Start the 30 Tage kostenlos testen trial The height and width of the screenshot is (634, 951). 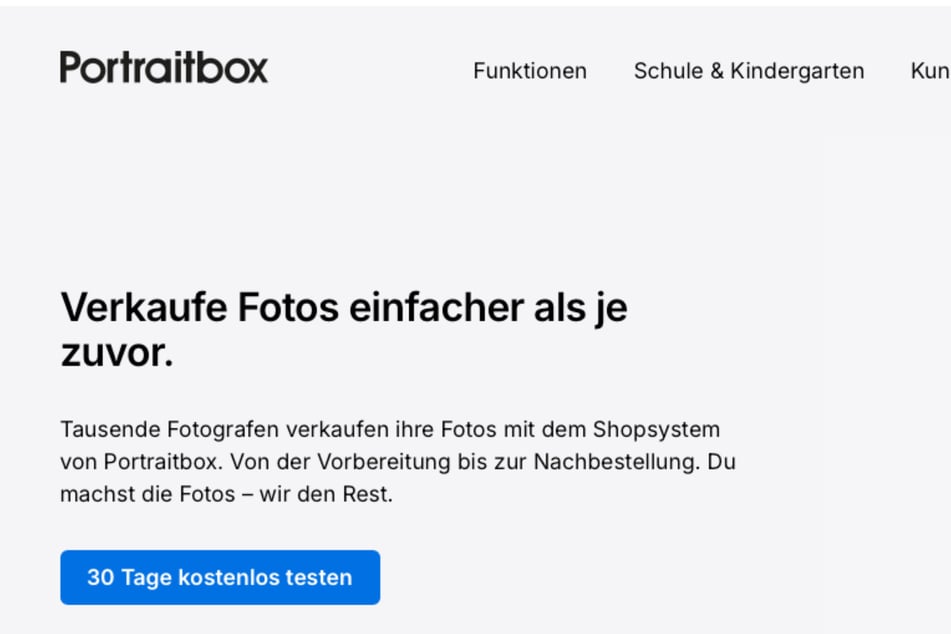coord(220,577)
